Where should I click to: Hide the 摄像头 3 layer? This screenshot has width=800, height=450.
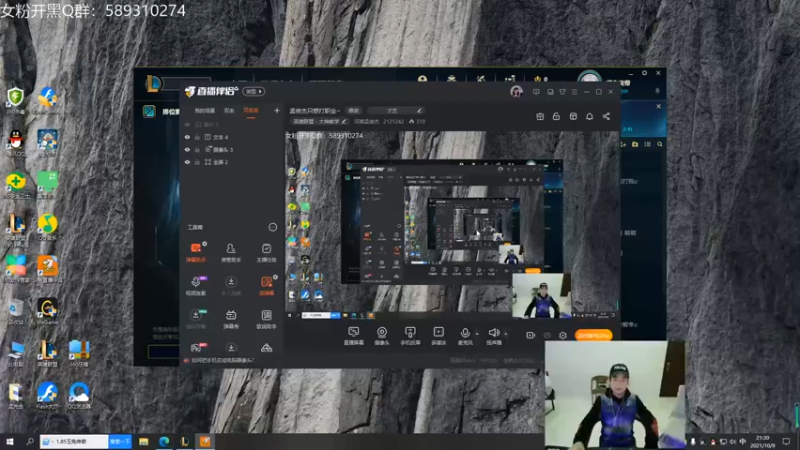[x=187, y=149]
